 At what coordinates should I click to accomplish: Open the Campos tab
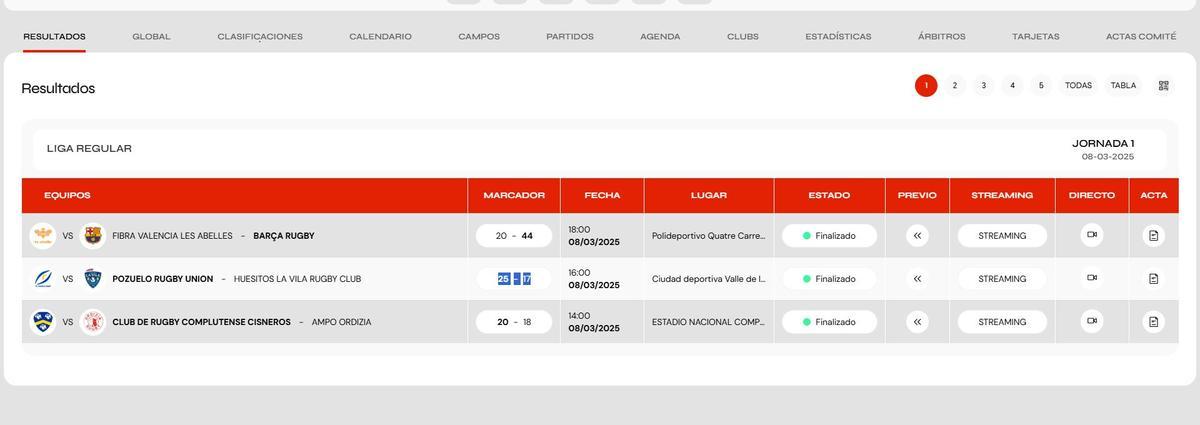coord(479,36)
